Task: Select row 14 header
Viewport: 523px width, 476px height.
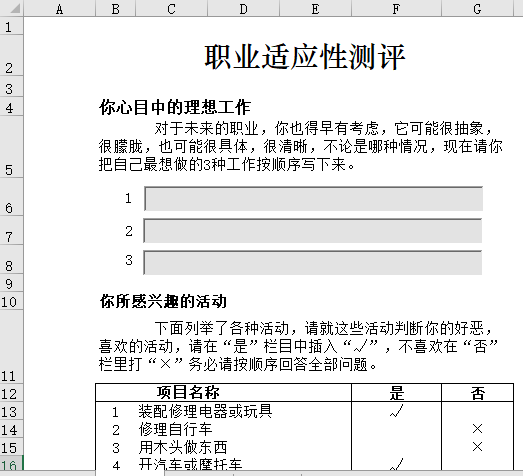Action: pyautogui.click(x=12, y=429)
